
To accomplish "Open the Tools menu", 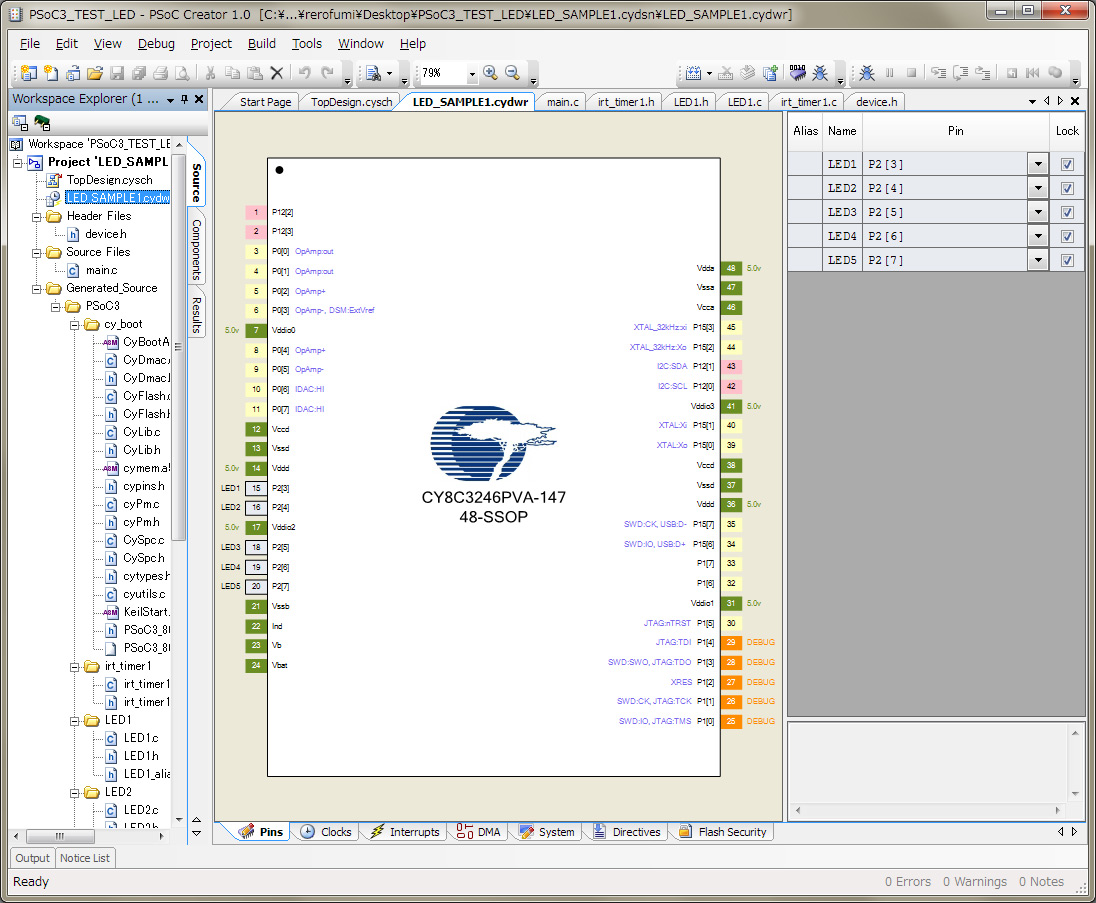I will pos(307,43).
